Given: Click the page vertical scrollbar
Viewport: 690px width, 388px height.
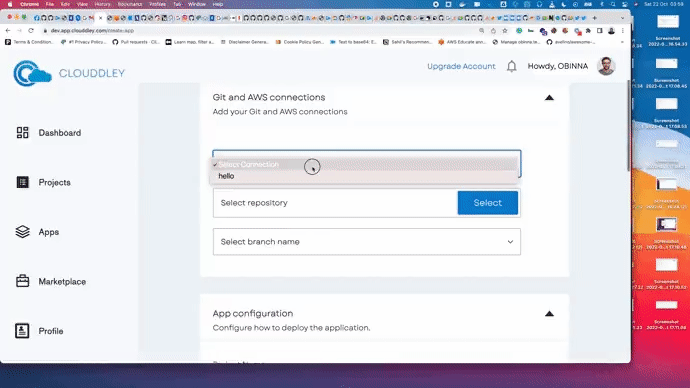Looking at the screenshot, I should pos(628,125).
